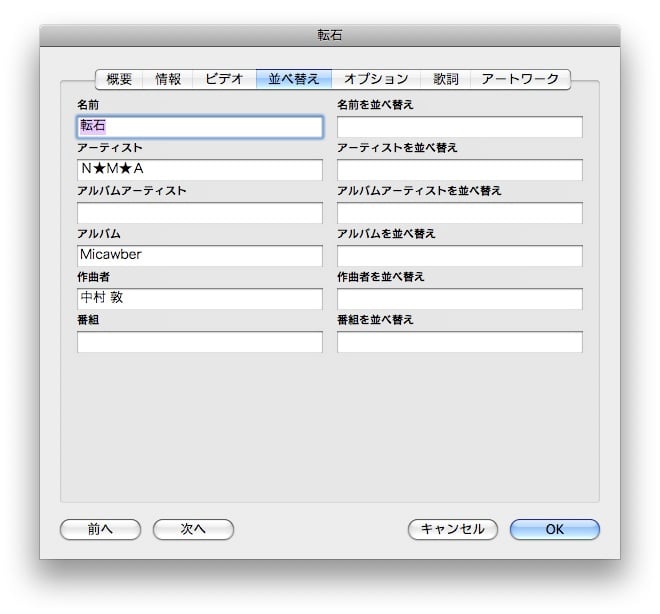
Task: Open the 情報 tab
Action: [x=168, y=79]
